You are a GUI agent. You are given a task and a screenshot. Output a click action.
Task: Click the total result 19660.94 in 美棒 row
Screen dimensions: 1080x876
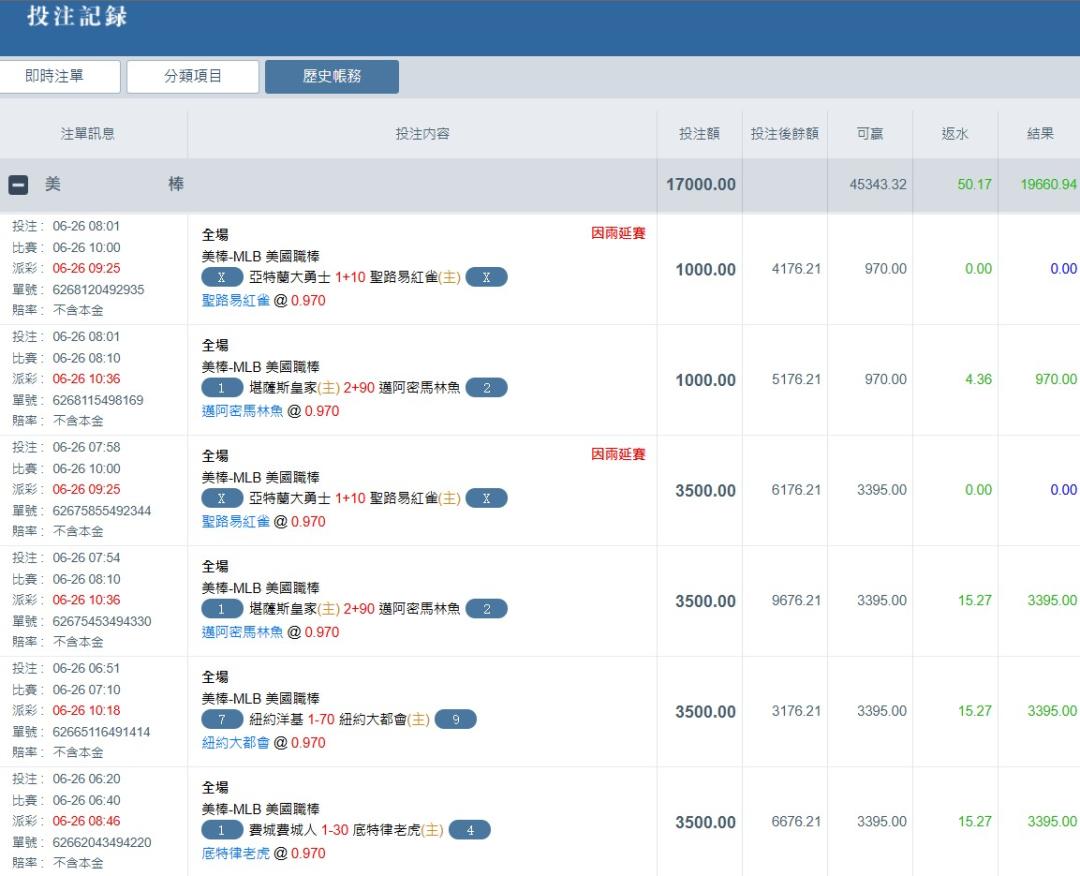click(x=1048, y=185)
